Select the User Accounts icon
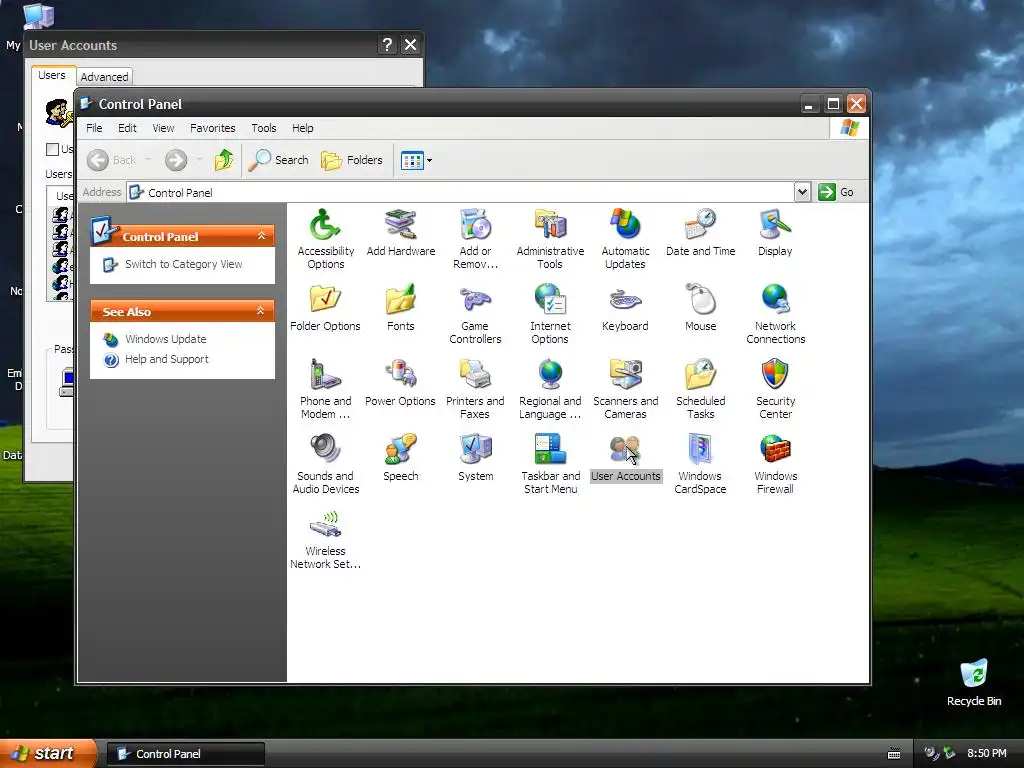Screen dimensions: 1024x768 coord(625,458)
